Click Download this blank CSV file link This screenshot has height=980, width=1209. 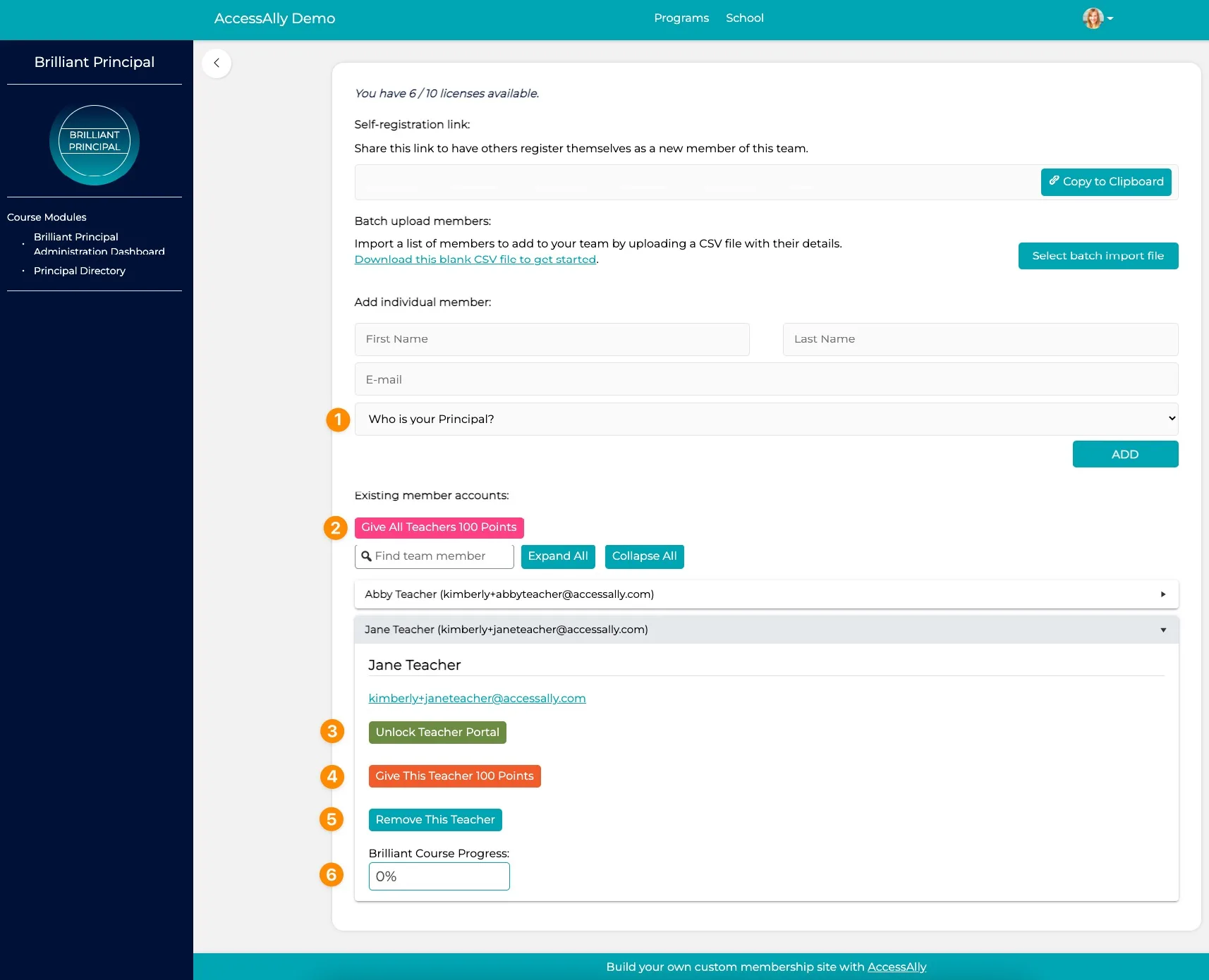click(475, 259)
